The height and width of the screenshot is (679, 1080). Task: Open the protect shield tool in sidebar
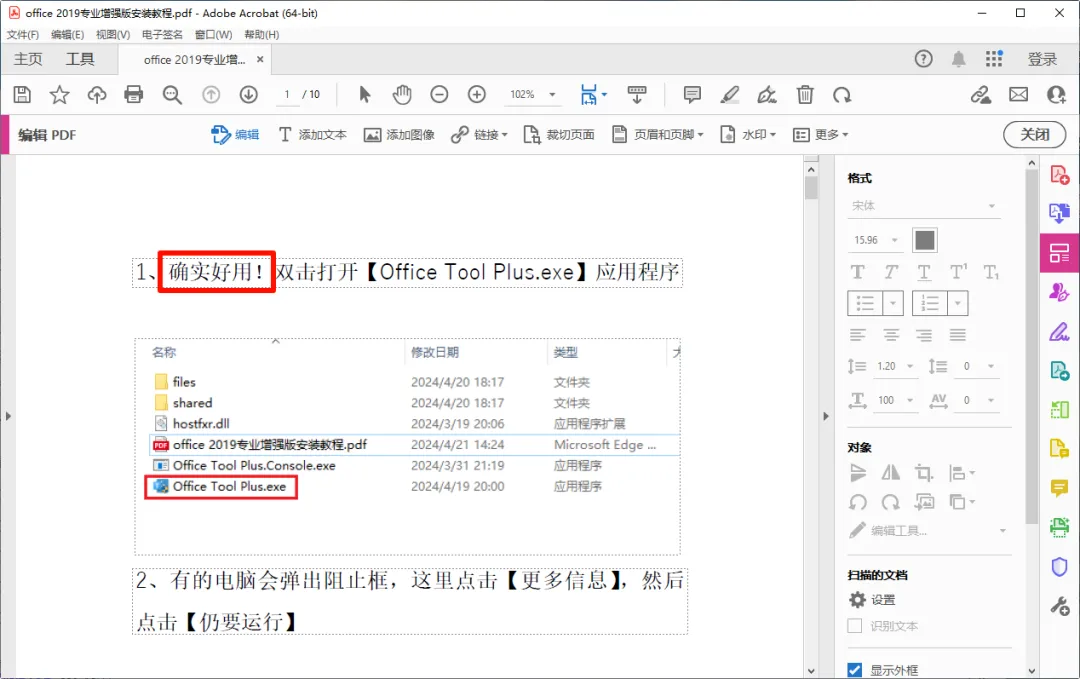tap(1059, 567)
